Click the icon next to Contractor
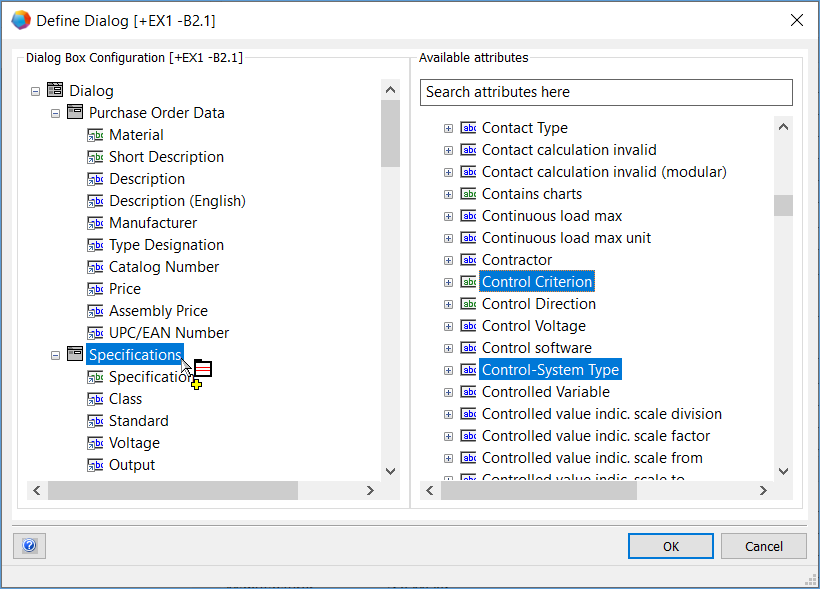Screen dimensions: 820x589 468,260
